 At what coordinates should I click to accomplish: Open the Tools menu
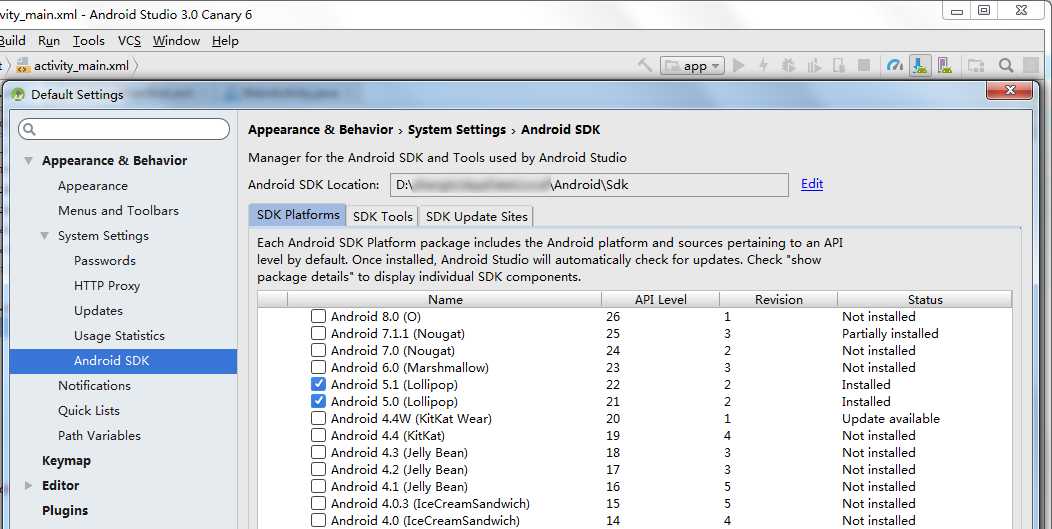point(89,40)
